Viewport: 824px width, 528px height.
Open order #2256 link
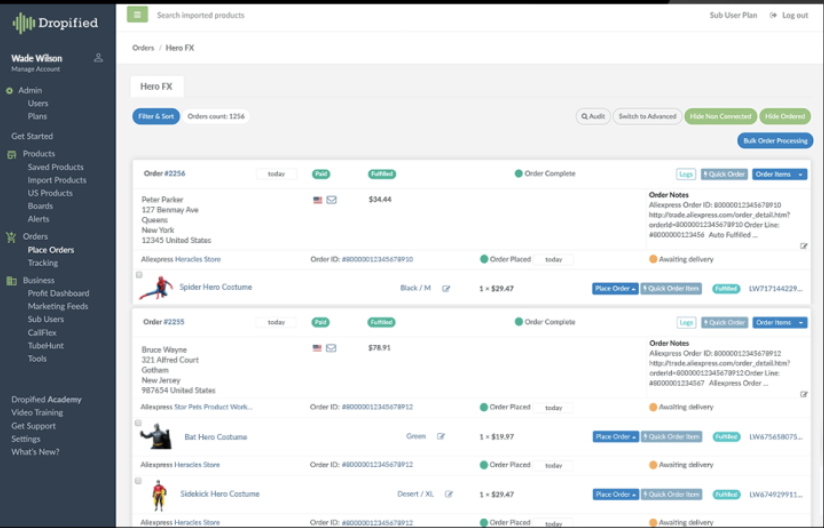[175, 173]
